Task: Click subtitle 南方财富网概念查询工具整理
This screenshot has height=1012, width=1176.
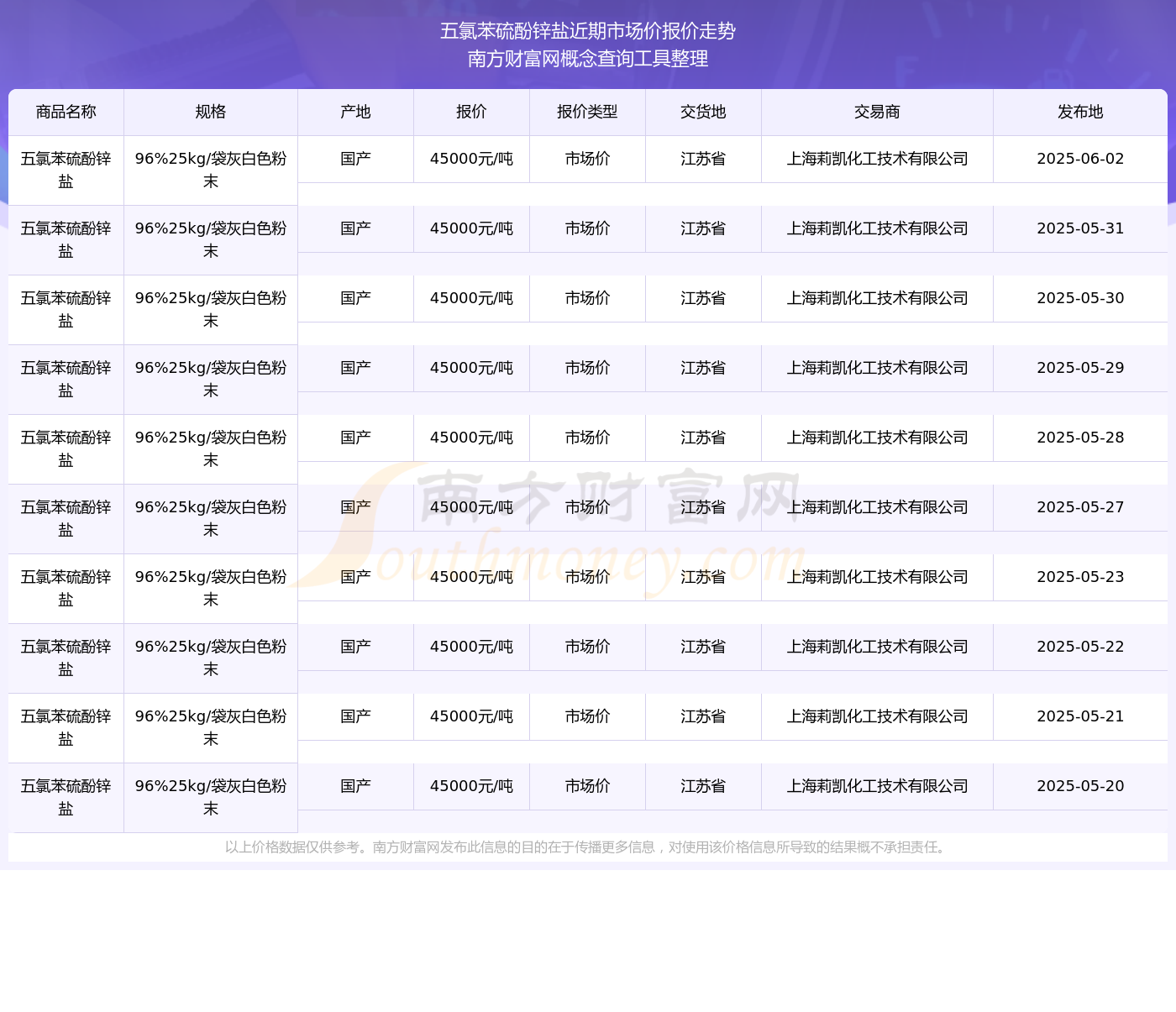Action: pyautogui.click(x=588, y=59)
